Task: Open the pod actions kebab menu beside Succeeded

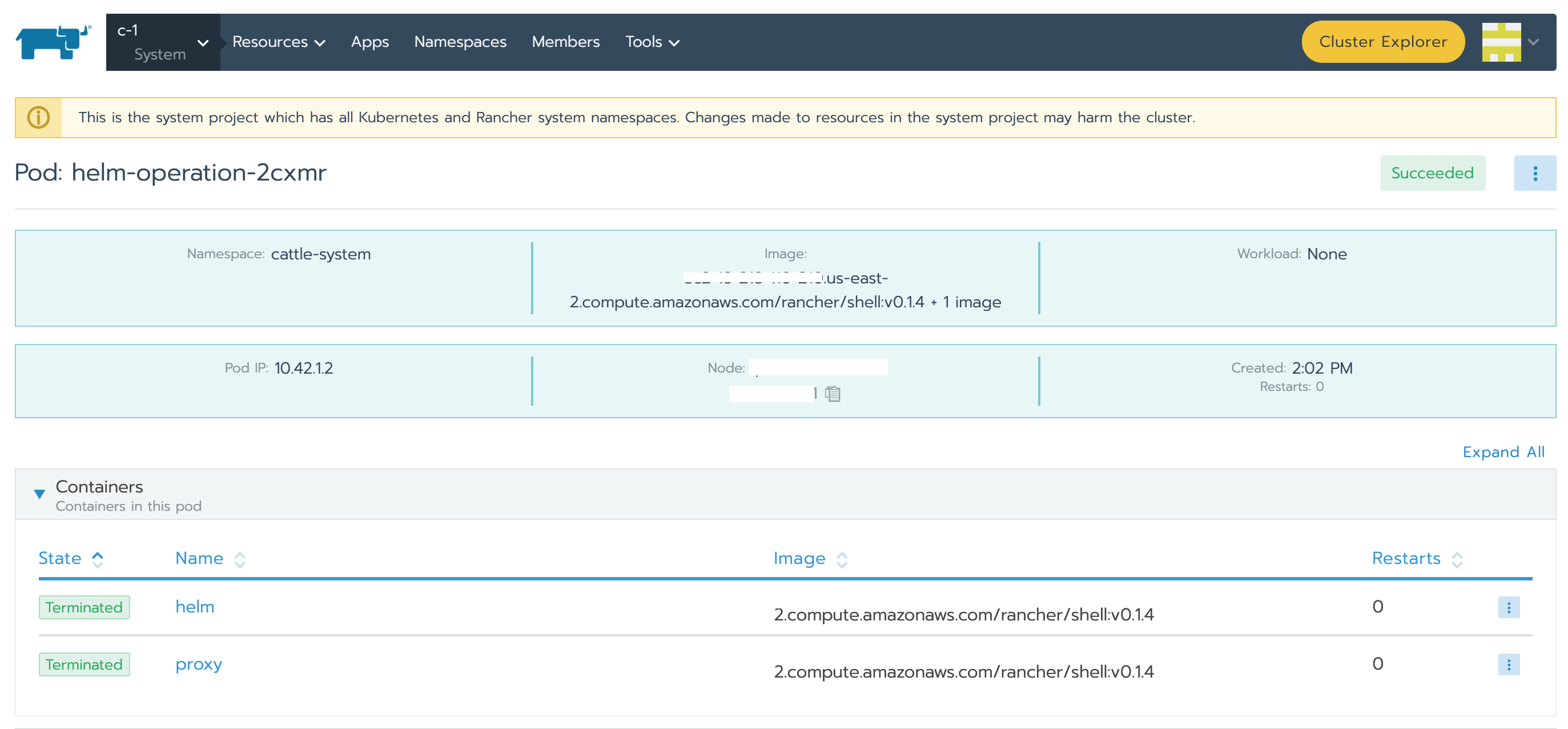Action: pos(1535,173)
